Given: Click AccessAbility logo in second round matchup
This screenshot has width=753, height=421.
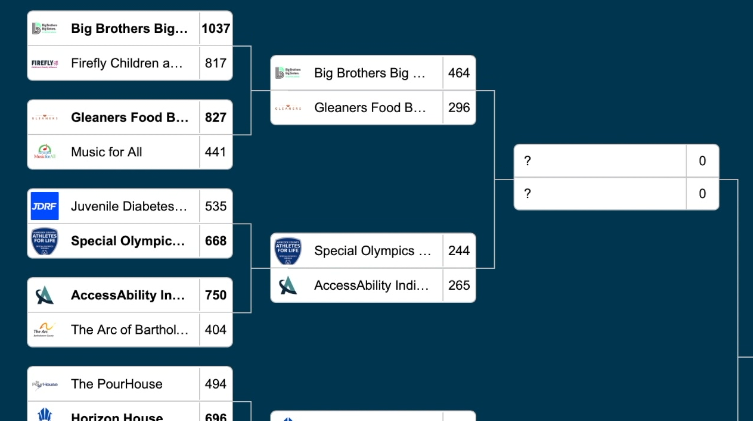Looking at the screenshot, I should pyautogui.click(x=288, y=286).
